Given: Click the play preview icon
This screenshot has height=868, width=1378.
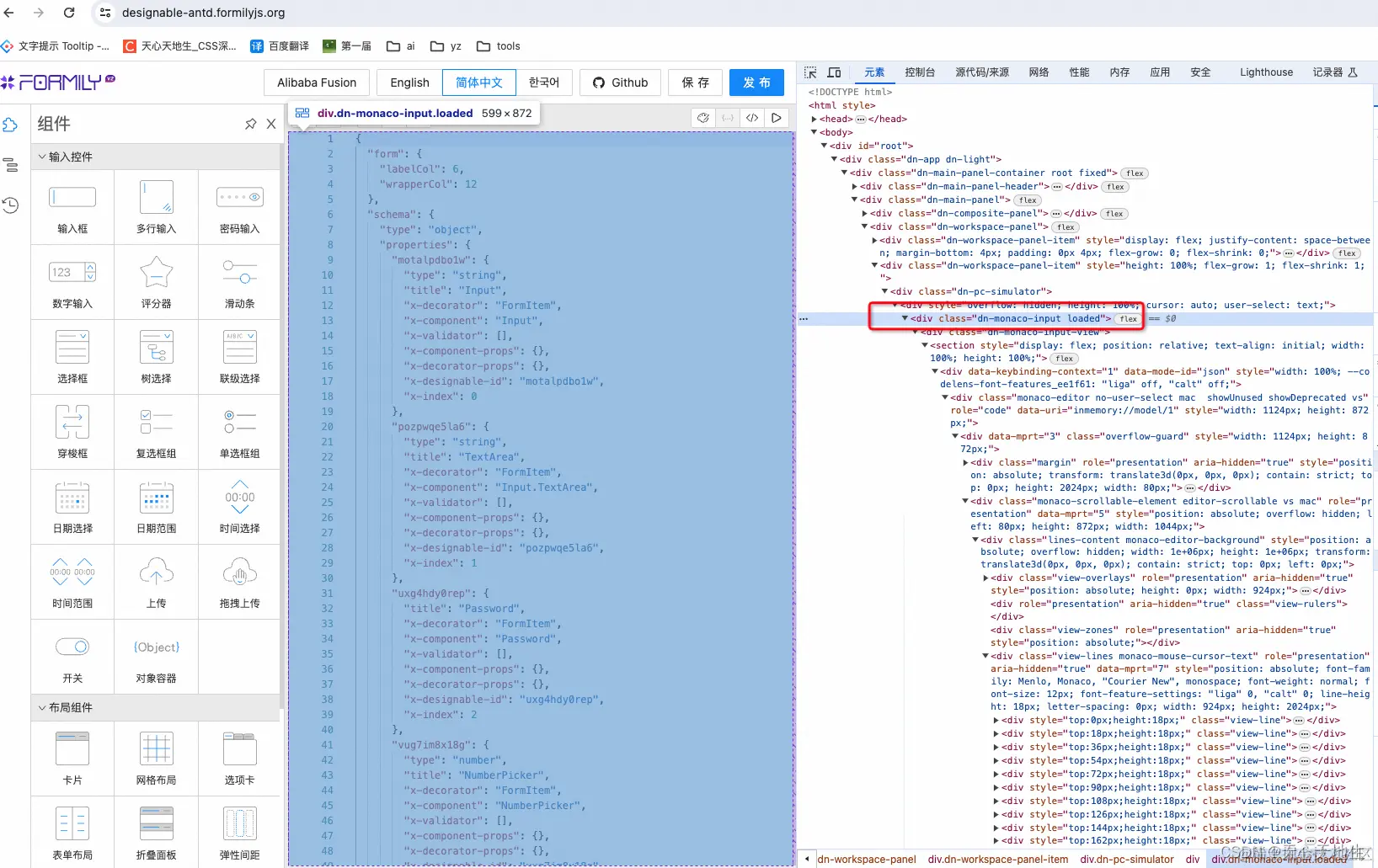Looking at the screenshot, I should (x=776, y=118).
